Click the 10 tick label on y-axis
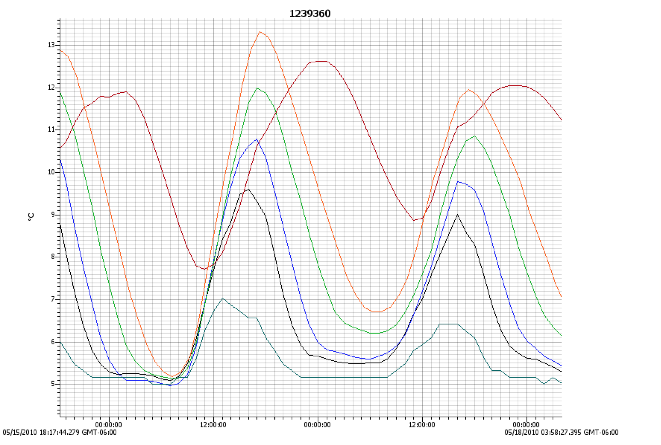This screenshot has height=445, width=661. point(48,172)
